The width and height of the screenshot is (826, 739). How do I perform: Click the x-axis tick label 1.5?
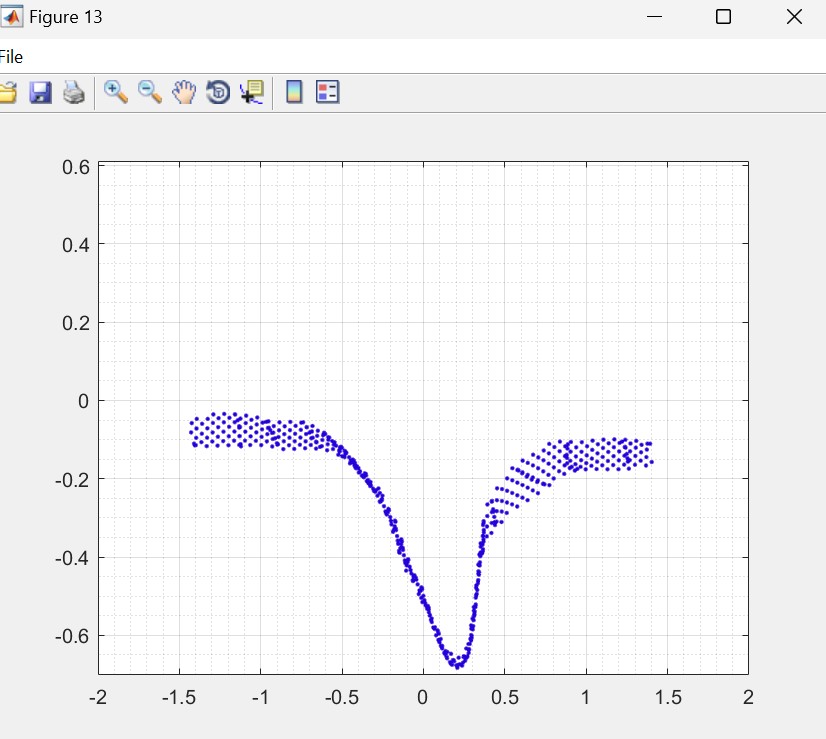tap(666, 696)
